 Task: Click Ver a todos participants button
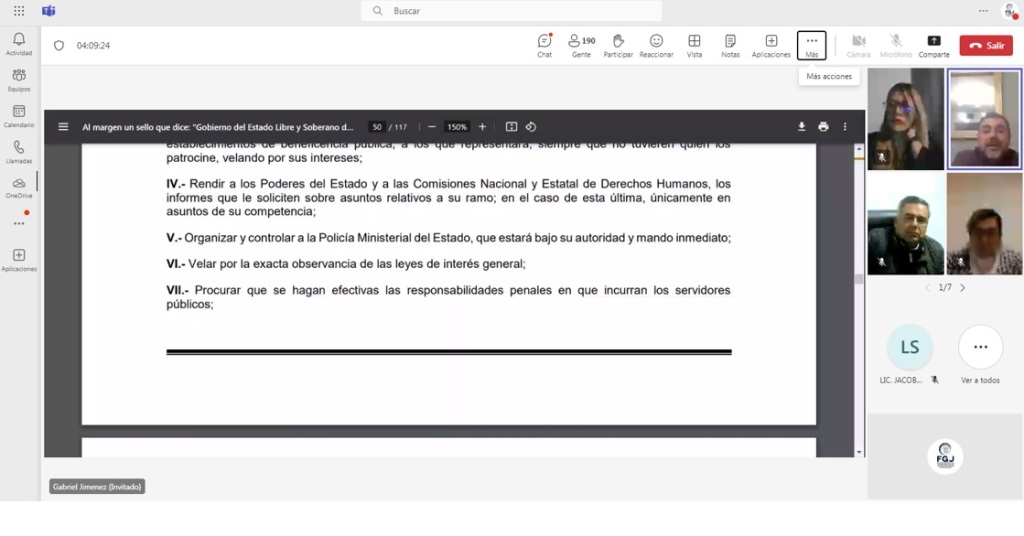click(x=980, y=355)
